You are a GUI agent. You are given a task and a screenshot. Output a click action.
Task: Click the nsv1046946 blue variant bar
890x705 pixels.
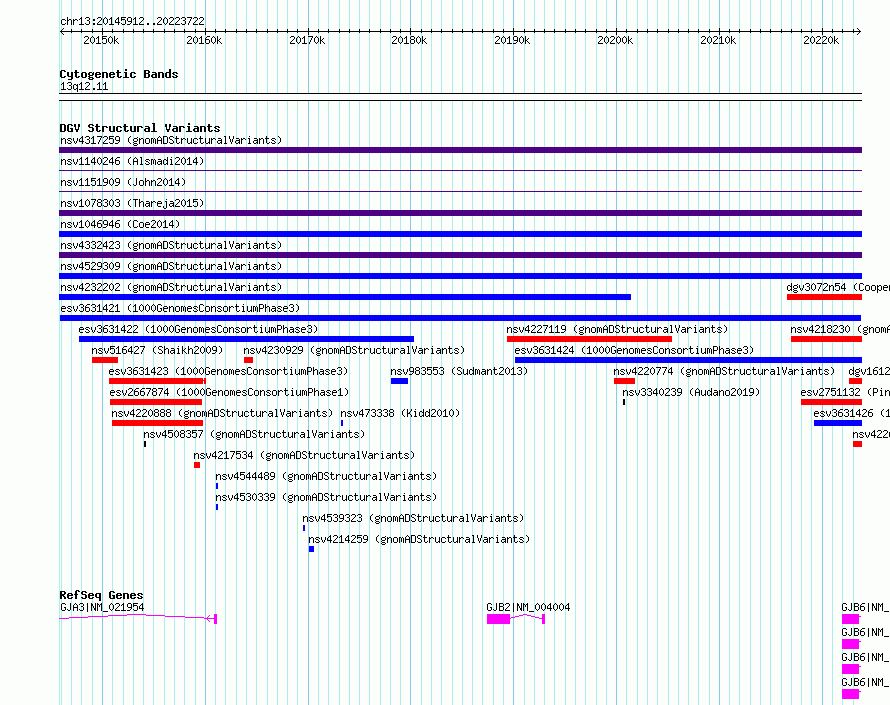pos(460,234)
